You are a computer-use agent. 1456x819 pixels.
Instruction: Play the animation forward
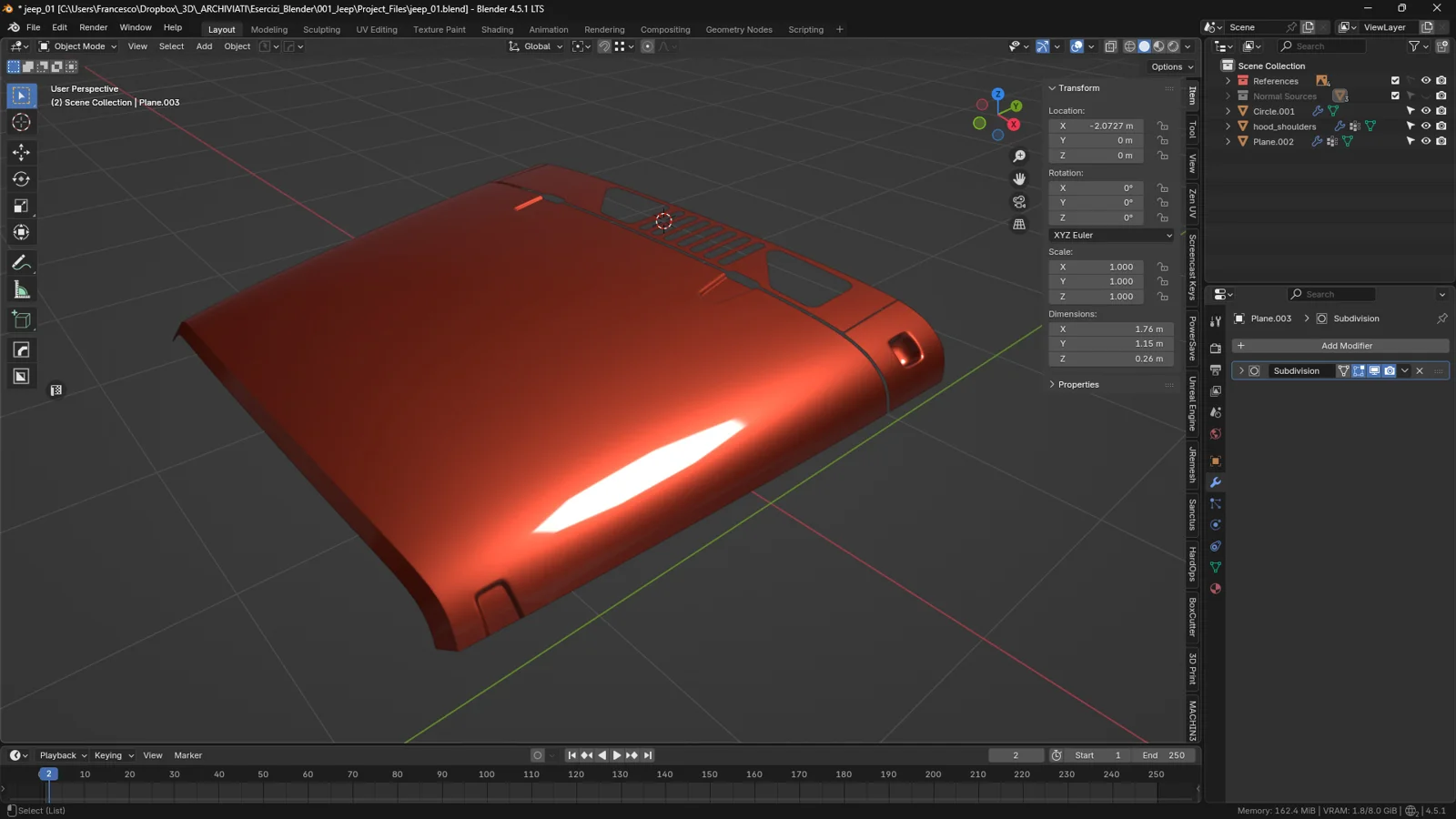pyautogui.click(x=617, y=755)
